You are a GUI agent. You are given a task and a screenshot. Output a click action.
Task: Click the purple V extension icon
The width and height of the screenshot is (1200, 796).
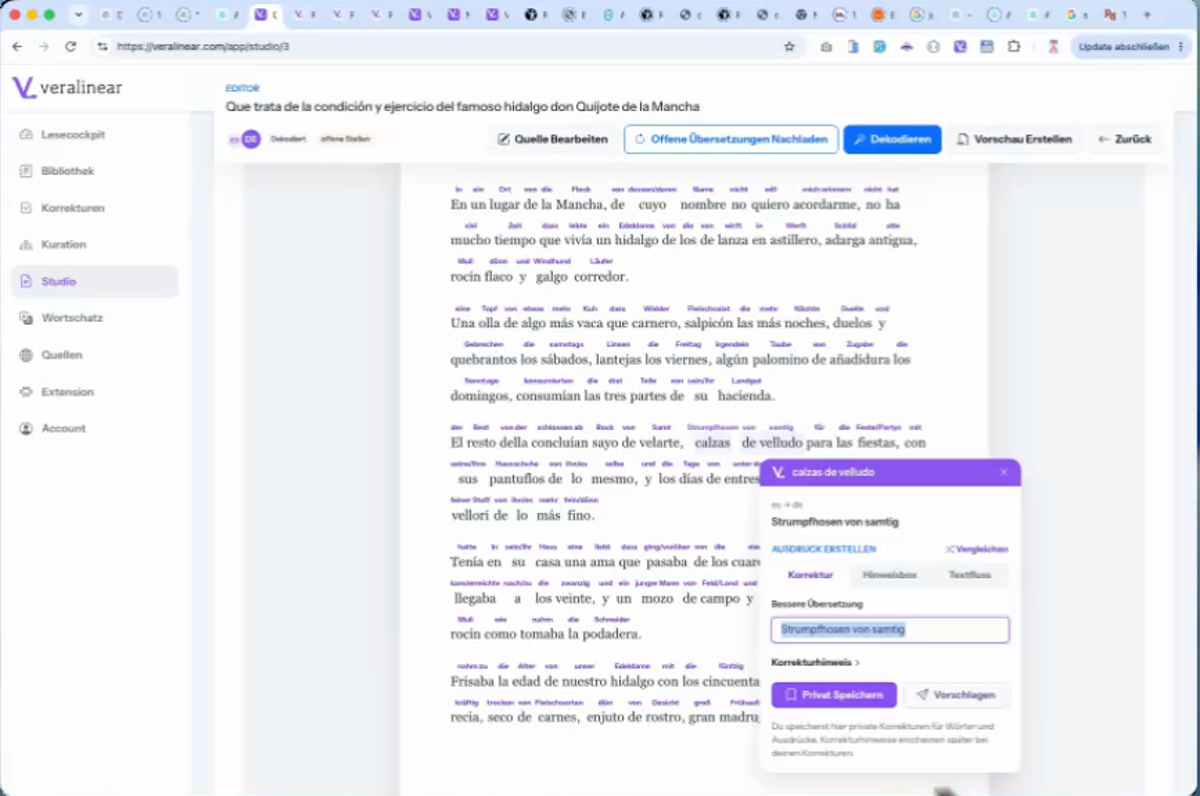(960, 46)
